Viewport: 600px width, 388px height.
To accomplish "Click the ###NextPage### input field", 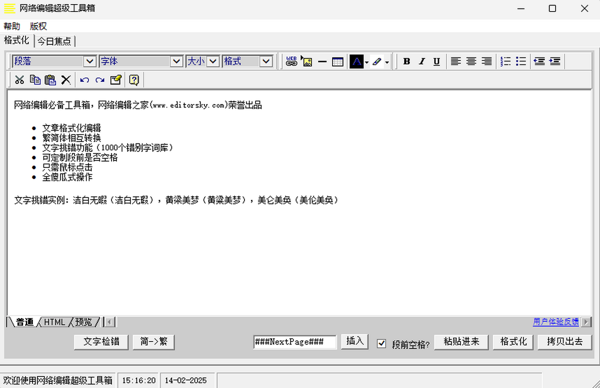I will [295, 342].
